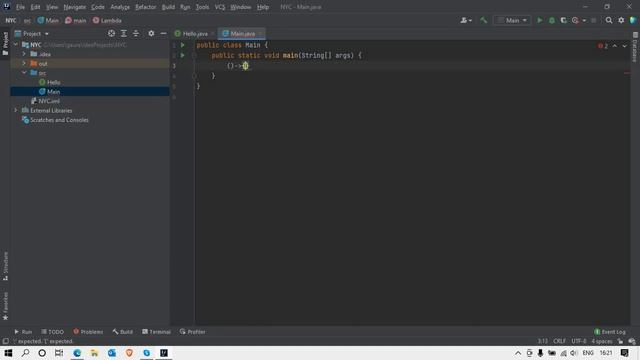Collapse the NYC root project node
The height and width of the screenshot is (360, 640).
(x=16, y=44)
